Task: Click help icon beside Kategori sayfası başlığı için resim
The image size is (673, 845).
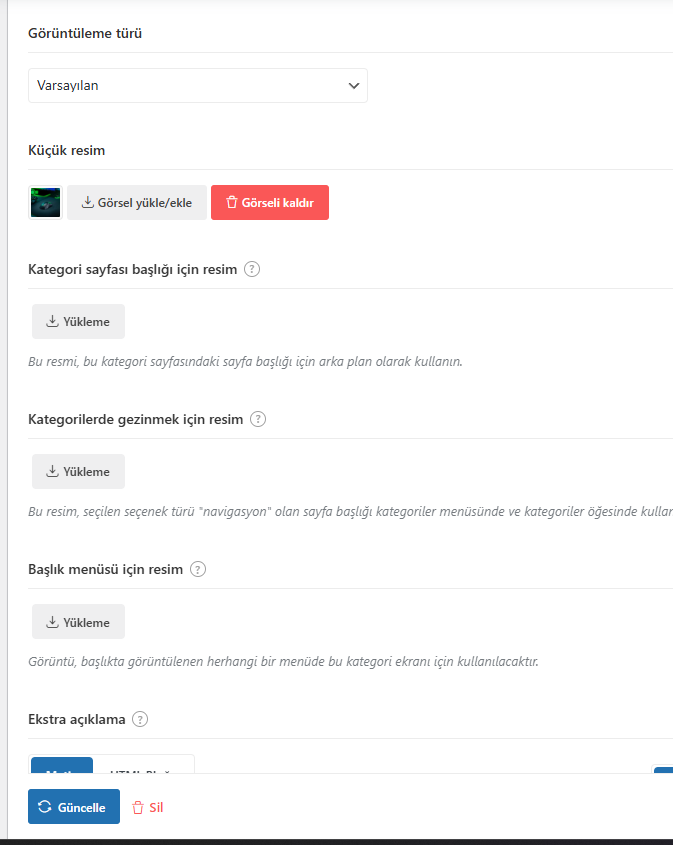Action: 252,269
